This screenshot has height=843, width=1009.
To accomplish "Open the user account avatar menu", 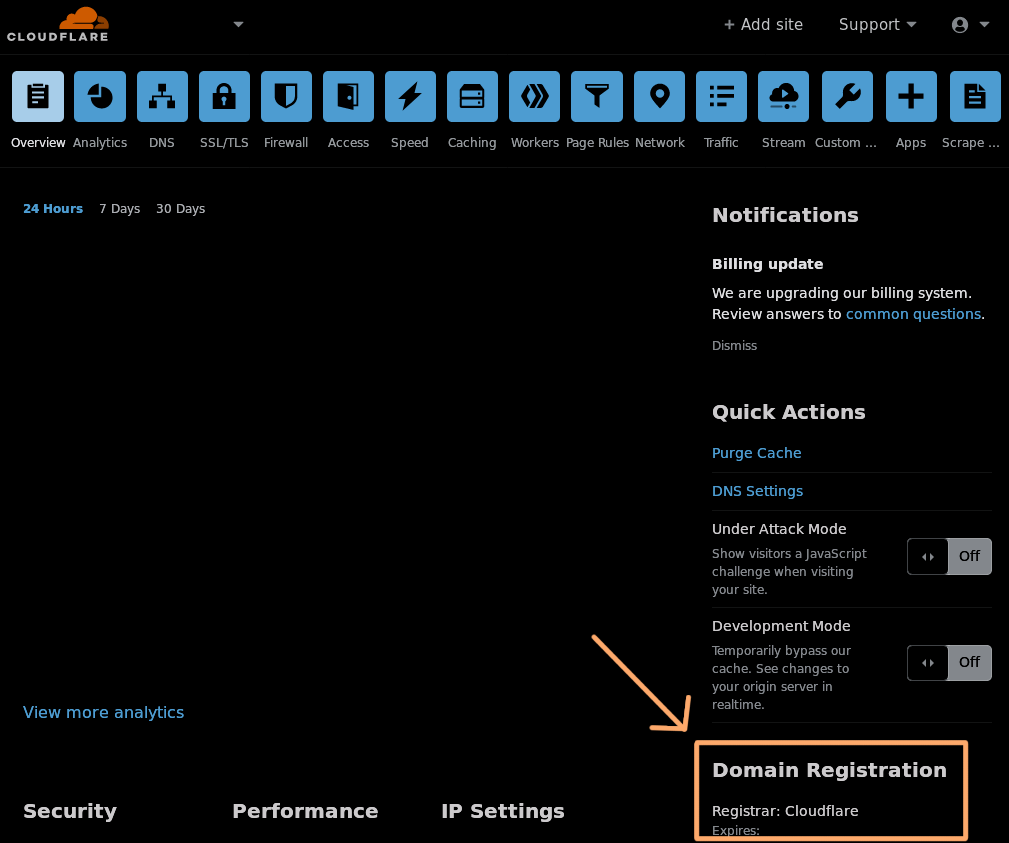I will [x=960, y=24].
